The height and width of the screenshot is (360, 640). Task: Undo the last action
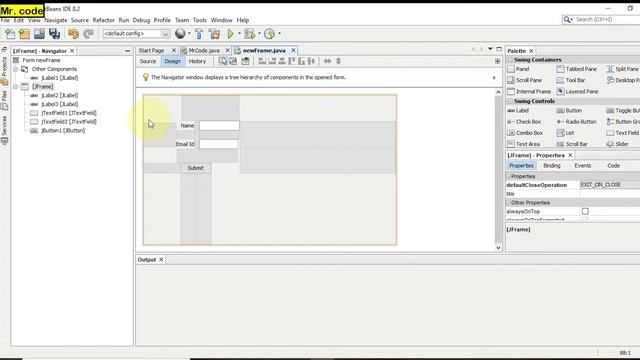click(x=73, y=34)
